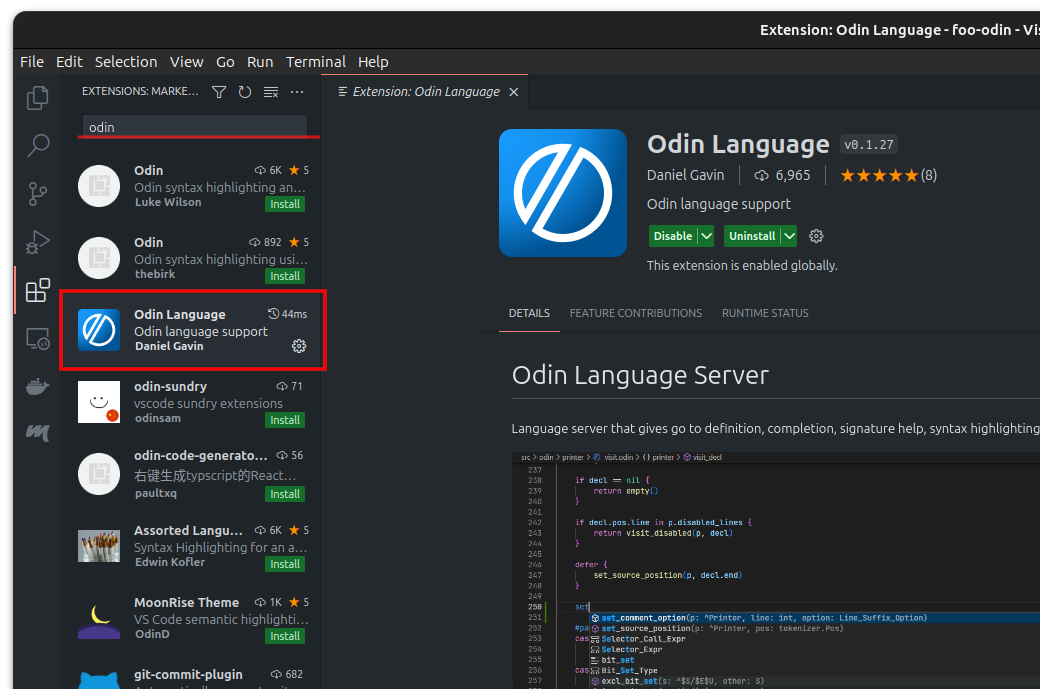Screen dimensions: 1040x689
Task: Close the Extension: Odin Language tab
Action: [x=513, y=92]
